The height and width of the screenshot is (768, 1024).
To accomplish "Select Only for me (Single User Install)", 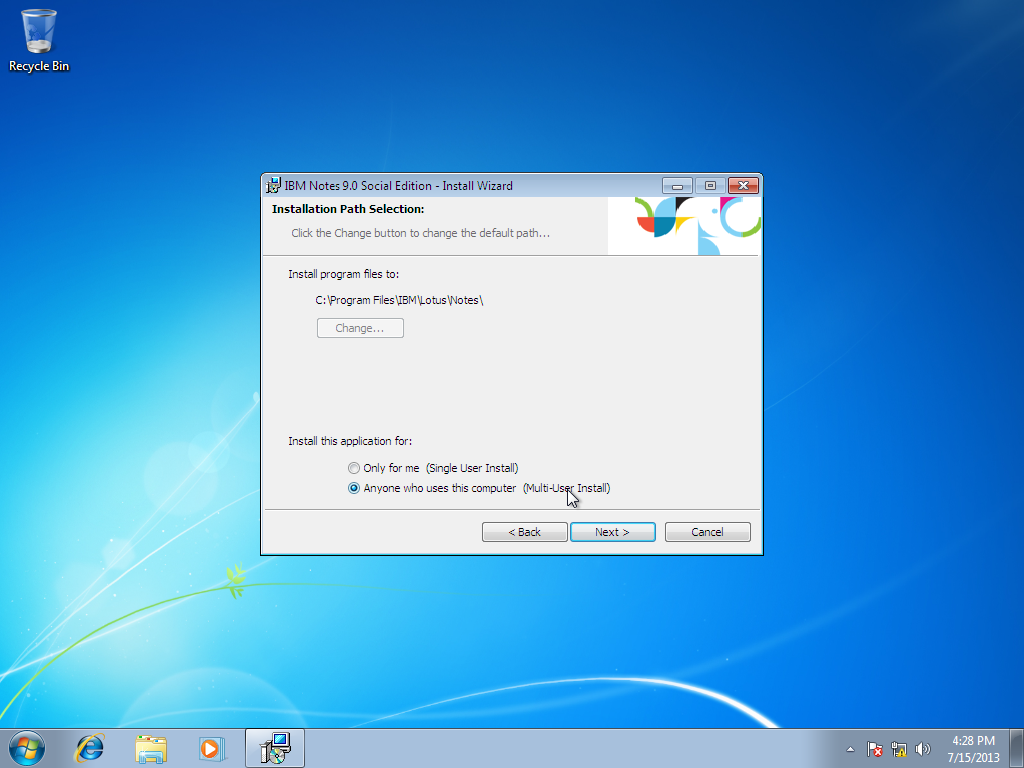I will 354,467.
